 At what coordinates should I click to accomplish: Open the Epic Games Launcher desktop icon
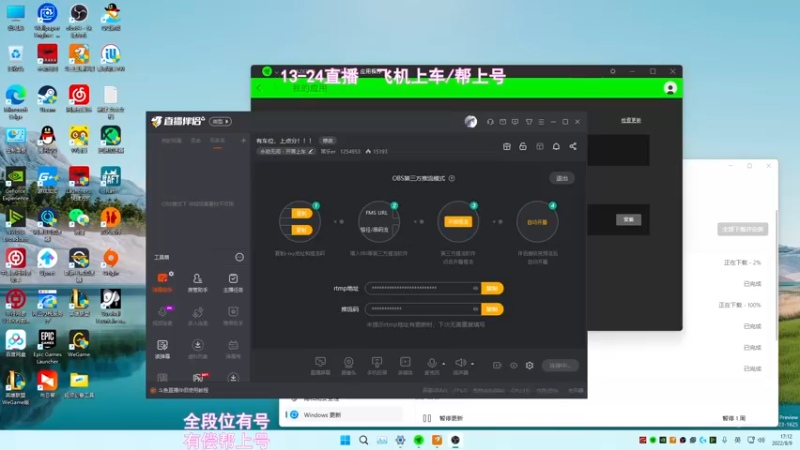(x=47, y=346)
